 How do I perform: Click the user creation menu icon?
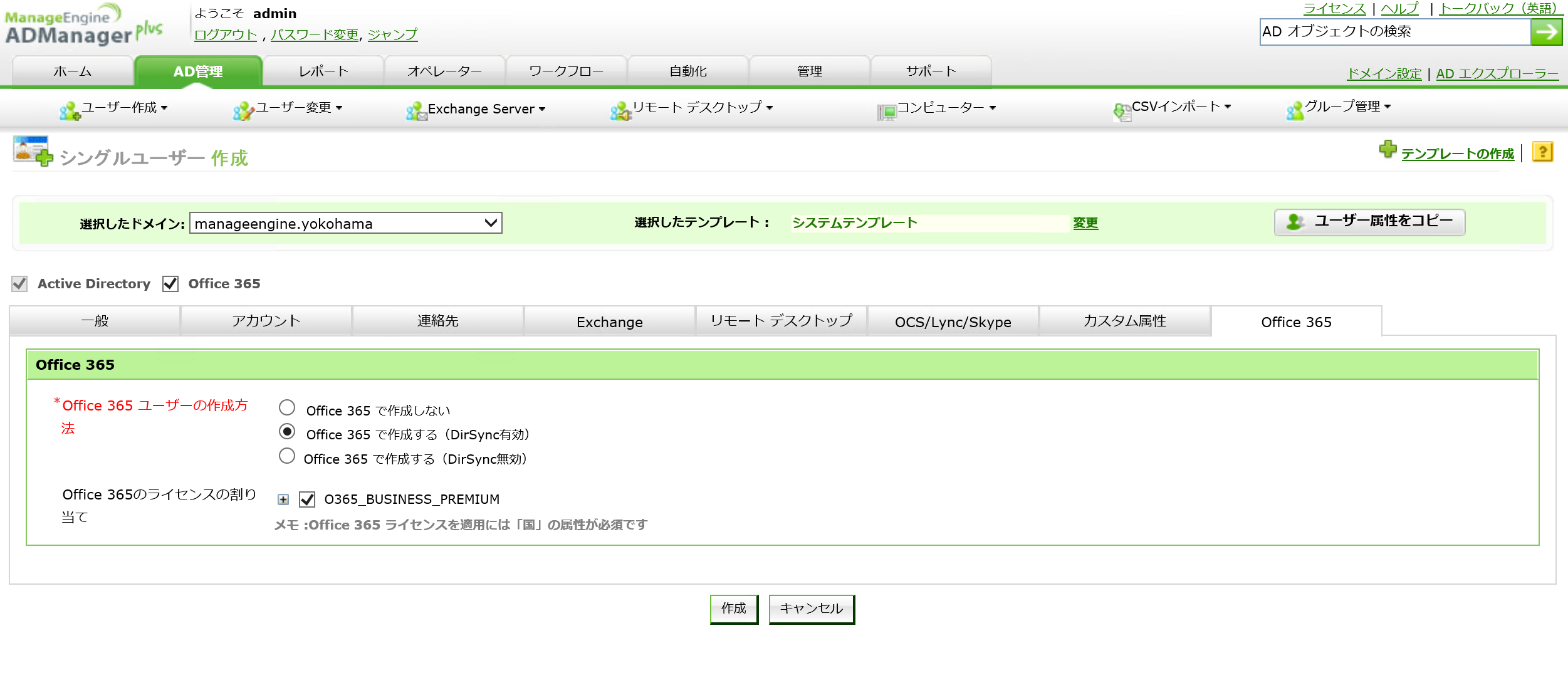pos(69,111)
